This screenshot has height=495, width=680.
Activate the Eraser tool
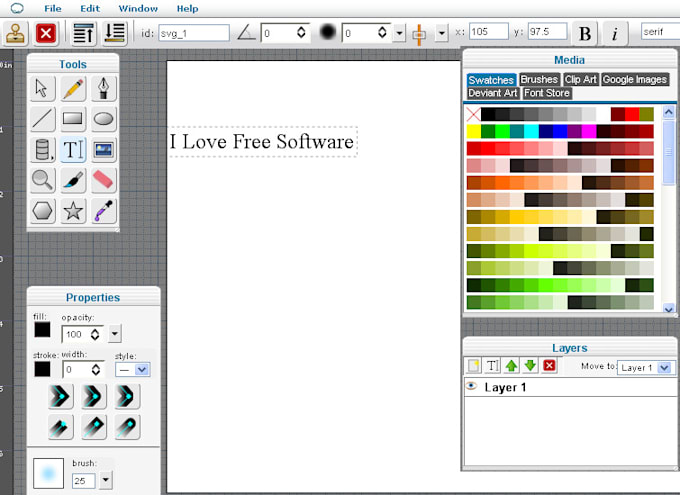104,180
